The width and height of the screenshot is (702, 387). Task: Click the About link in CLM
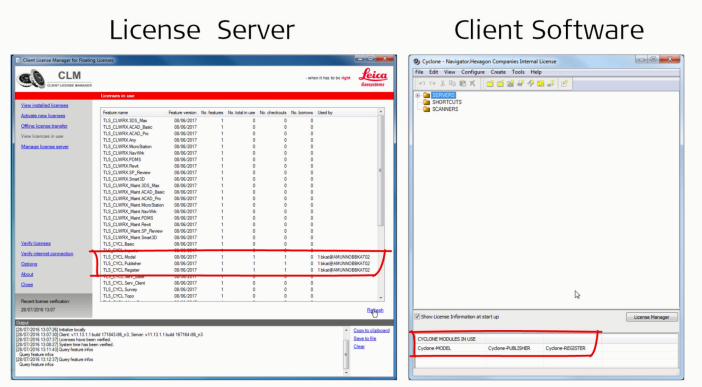[27, 274]
